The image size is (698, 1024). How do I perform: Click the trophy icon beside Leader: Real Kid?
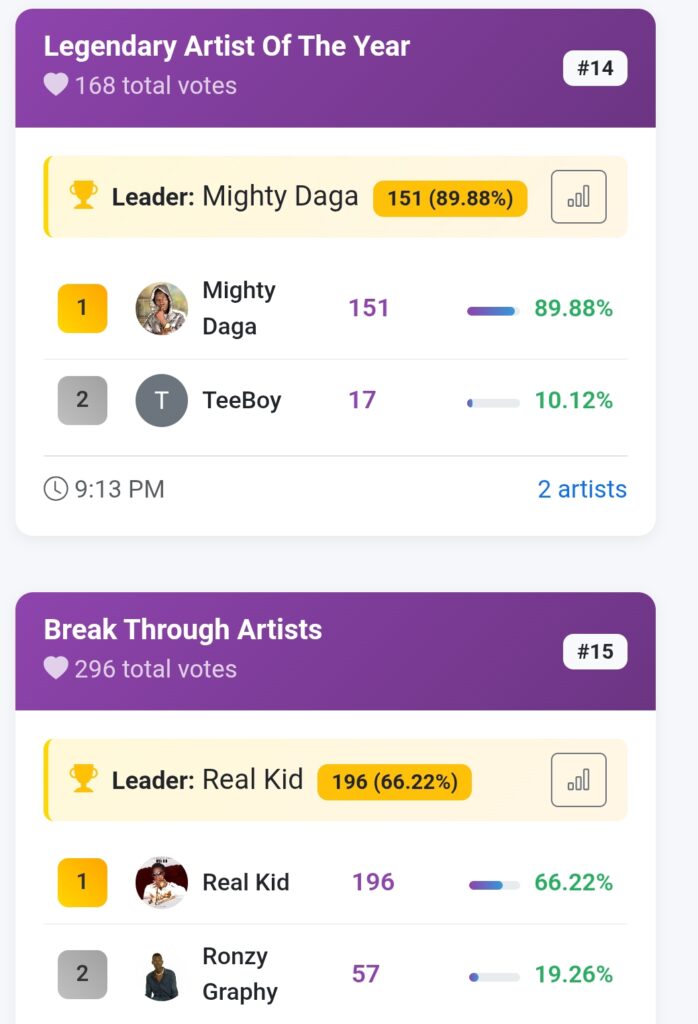(84, 778)
